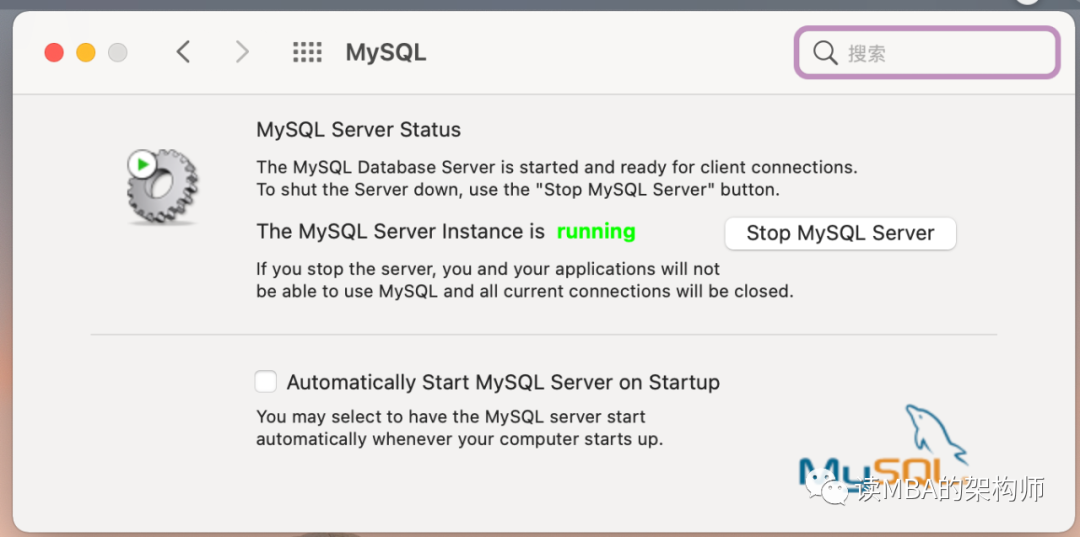Close the MySQL preferences window

pyautogui.click(x=54, y=52)
